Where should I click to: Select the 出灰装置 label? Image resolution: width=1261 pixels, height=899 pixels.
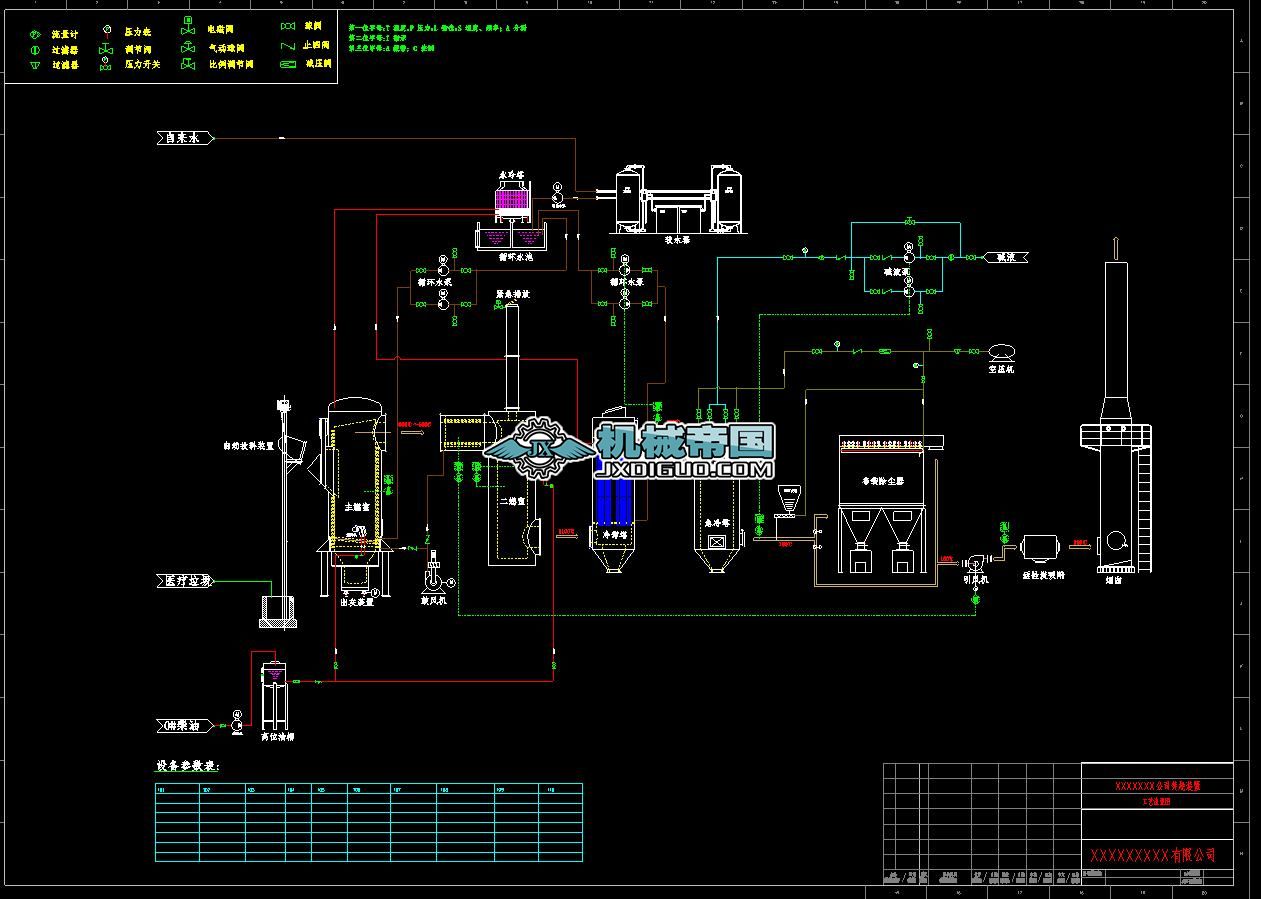click(357, 602)
